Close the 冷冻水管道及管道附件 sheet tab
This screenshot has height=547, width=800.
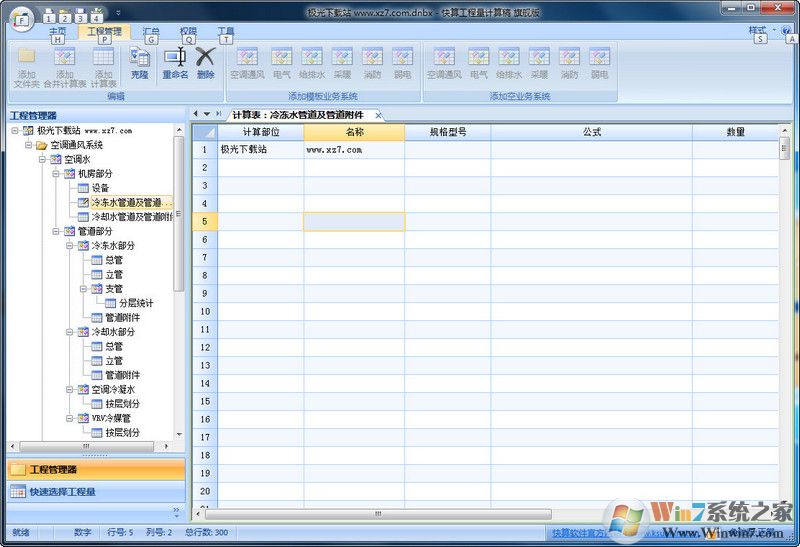[379, 115]
